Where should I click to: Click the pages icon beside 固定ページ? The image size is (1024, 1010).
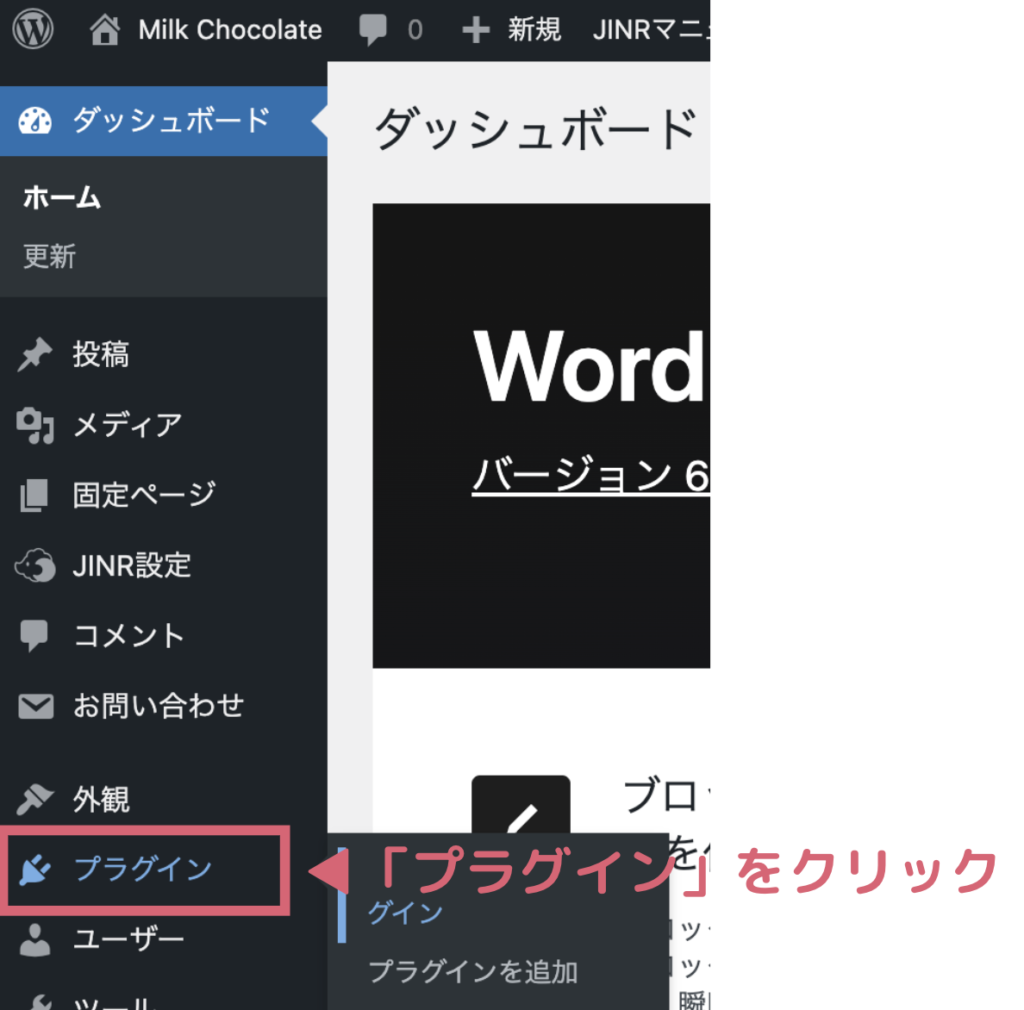[34, 495]
